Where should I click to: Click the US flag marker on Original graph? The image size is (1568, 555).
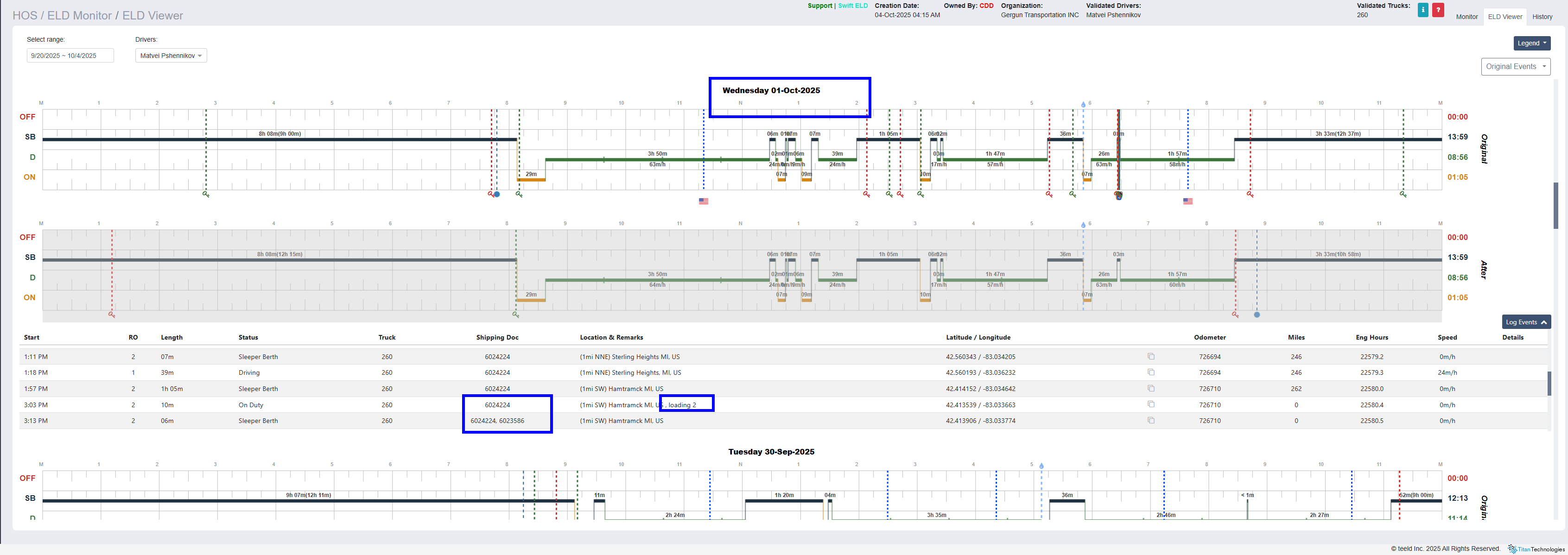(x=703, y=201)
